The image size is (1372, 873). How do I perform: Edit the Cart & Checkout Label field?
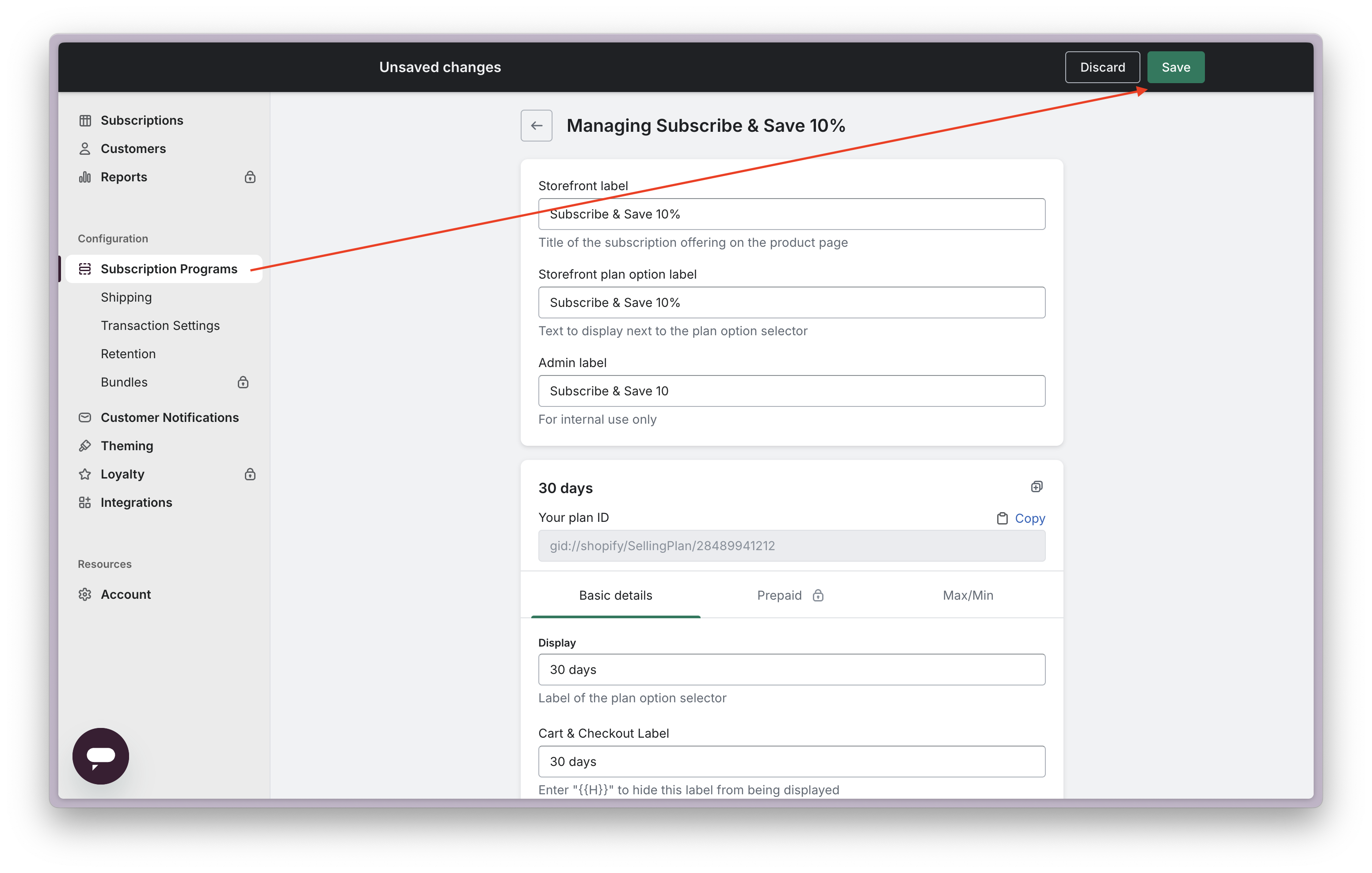tap(791, 761)
